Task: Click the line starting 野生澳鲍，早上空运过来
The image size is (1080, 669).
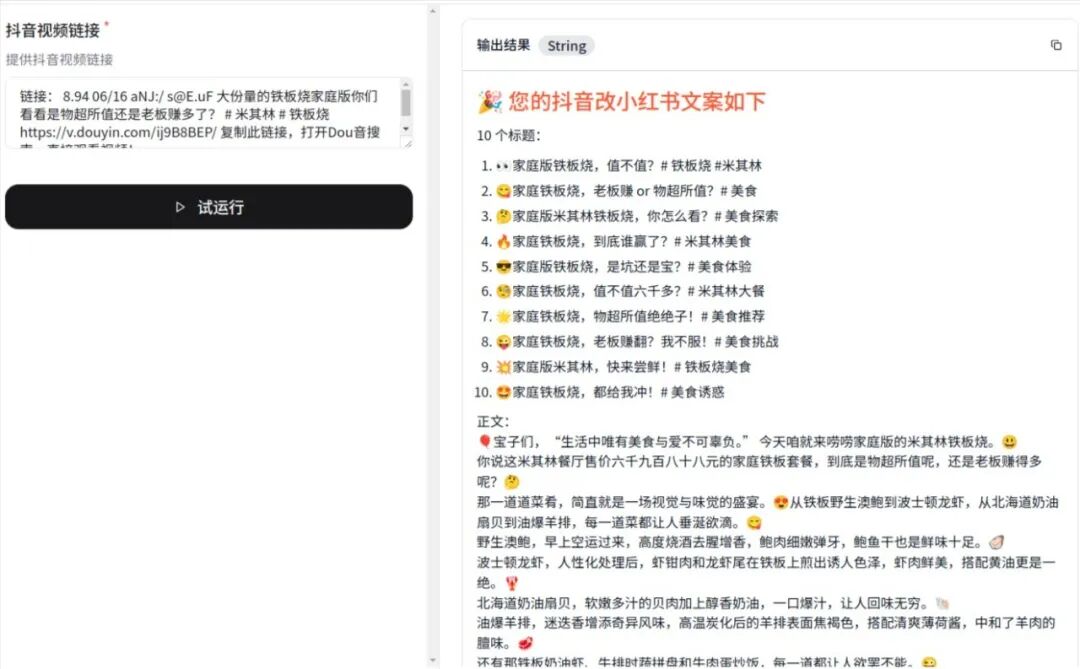Action: pos(740,542)
